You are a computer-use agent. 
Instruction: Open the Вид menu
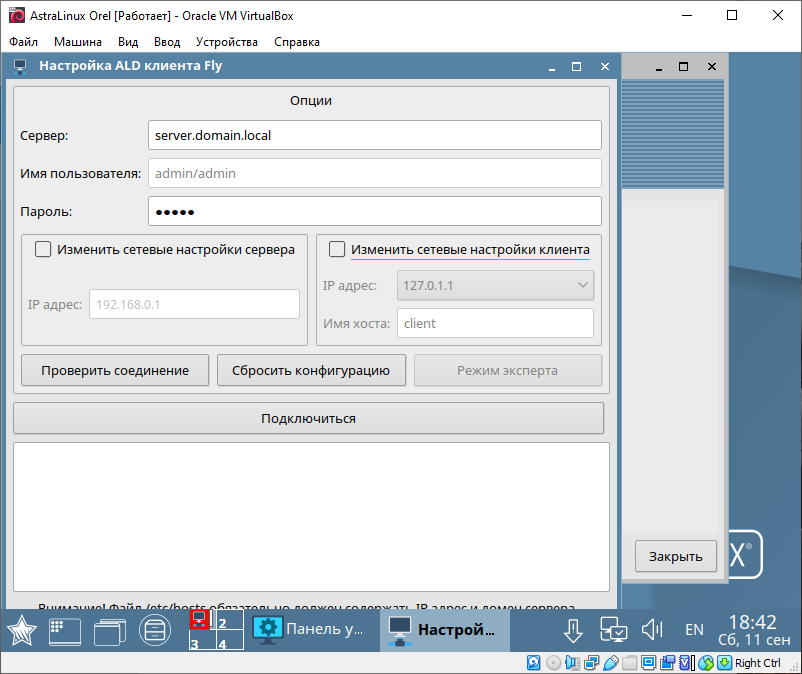click(128, 42)
